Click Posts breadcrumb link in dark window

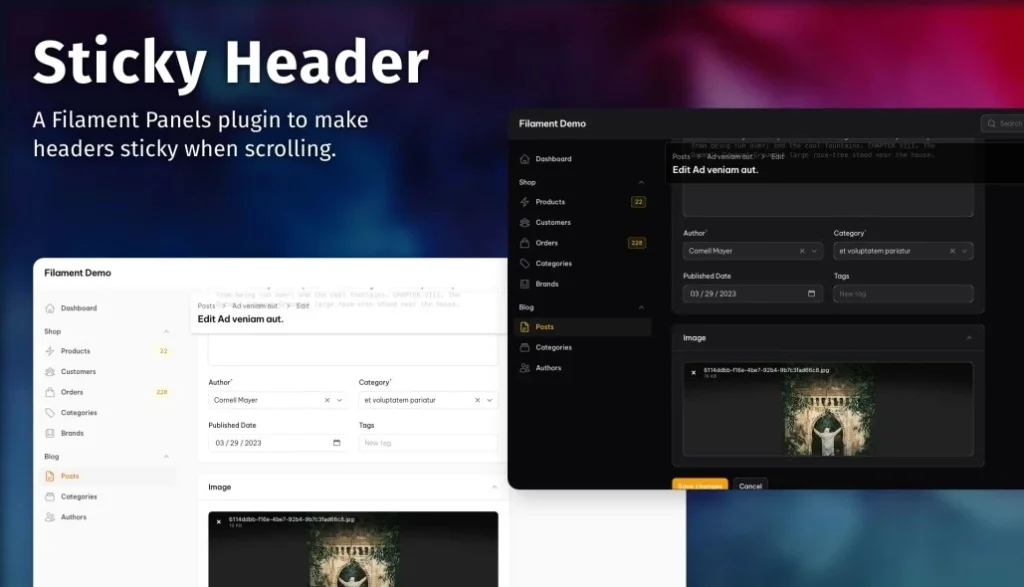point(681,157)
